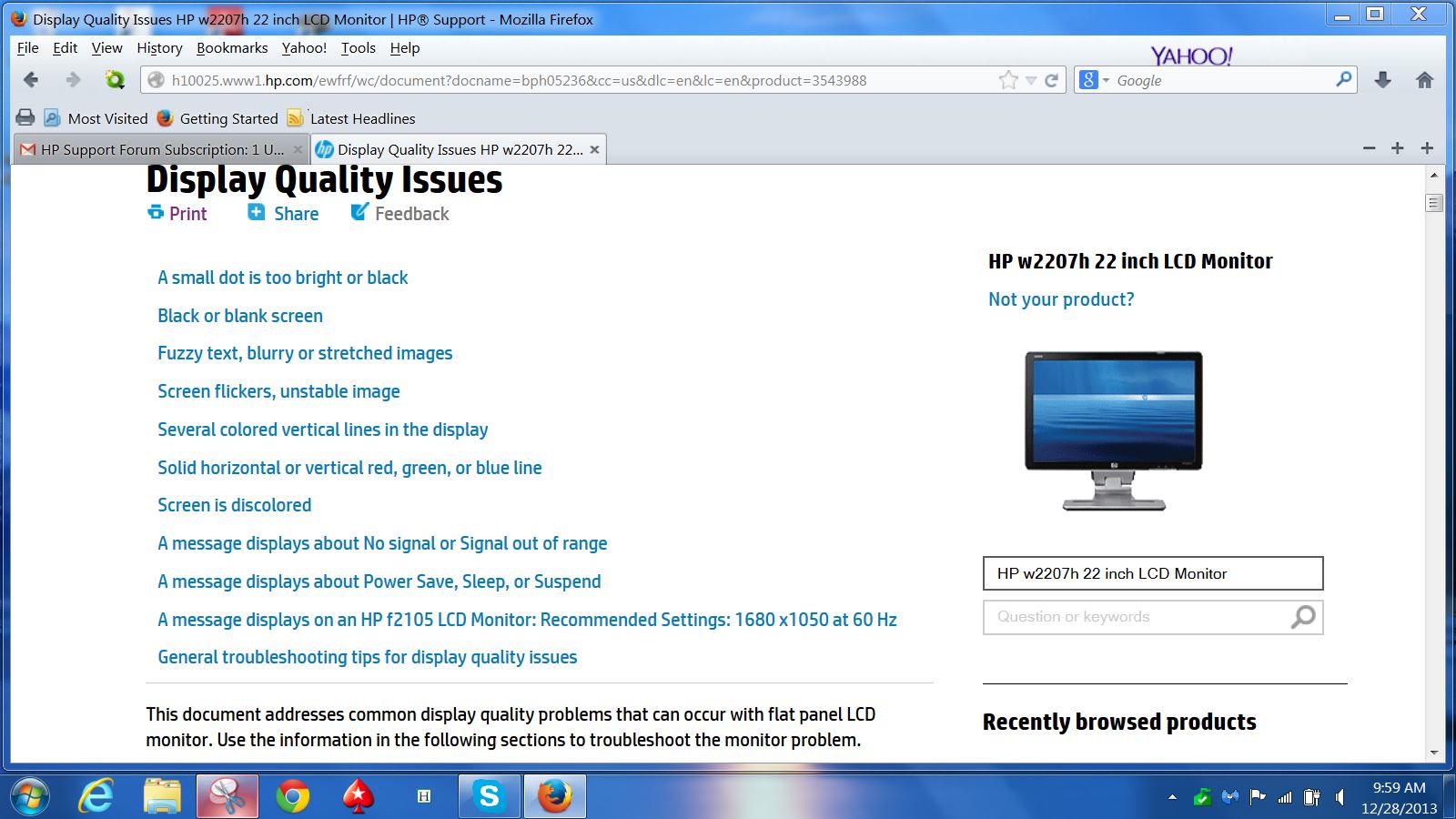Screen dimensions: 1456x819
Task: Open Skype from the taskbar
Action: 489,796
